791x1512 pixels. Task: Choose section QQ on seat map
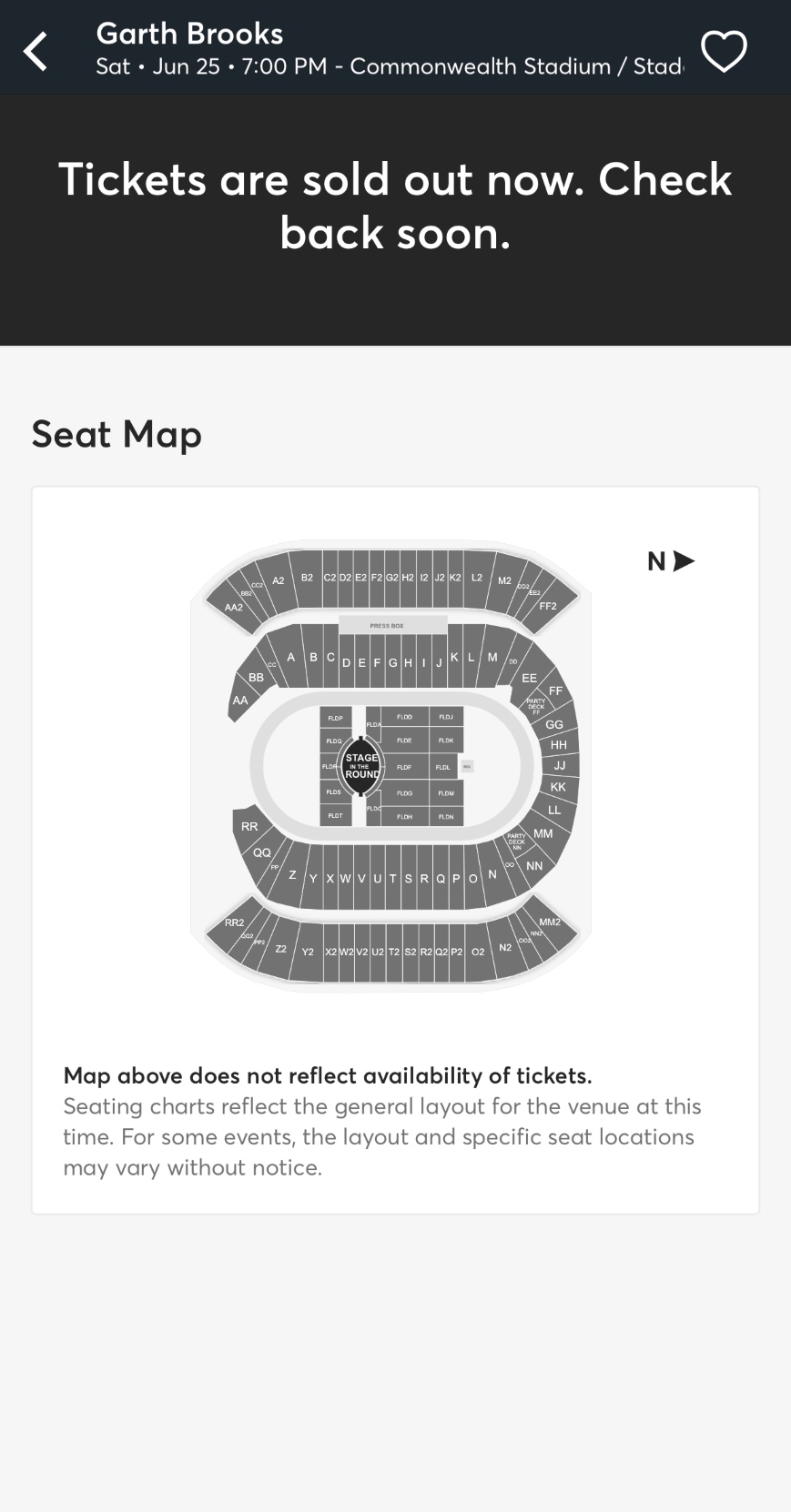click(x=262, y=852)
